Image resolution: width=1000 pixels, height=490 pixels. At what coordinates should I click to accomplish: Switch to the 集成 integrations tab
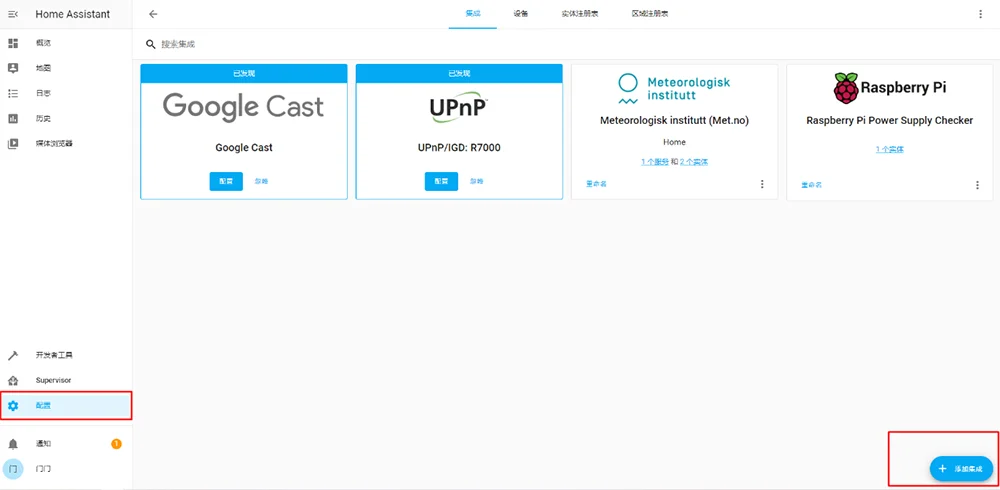[x=473, y=14]
